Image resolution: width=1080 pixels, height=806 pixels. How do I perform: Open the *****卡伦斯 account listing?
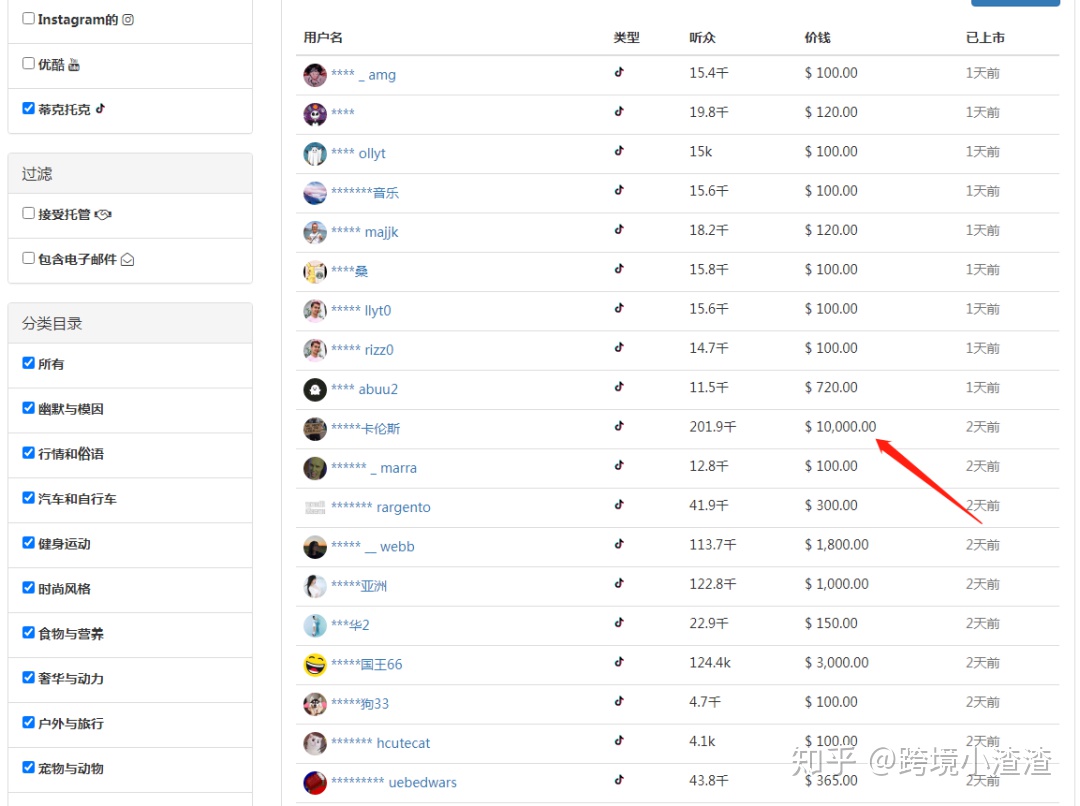365,429
